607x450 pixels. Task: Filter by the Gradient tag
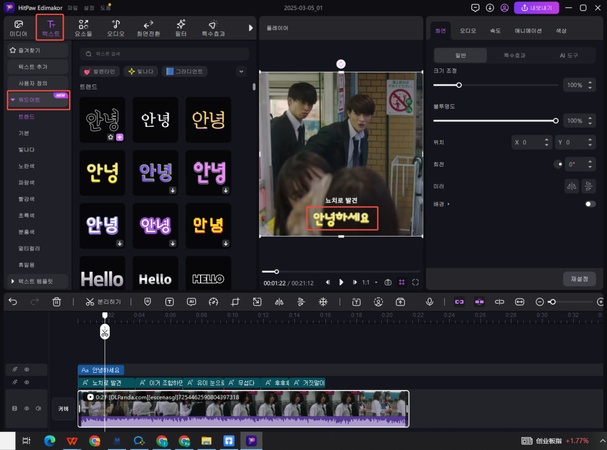pos(185,71)
